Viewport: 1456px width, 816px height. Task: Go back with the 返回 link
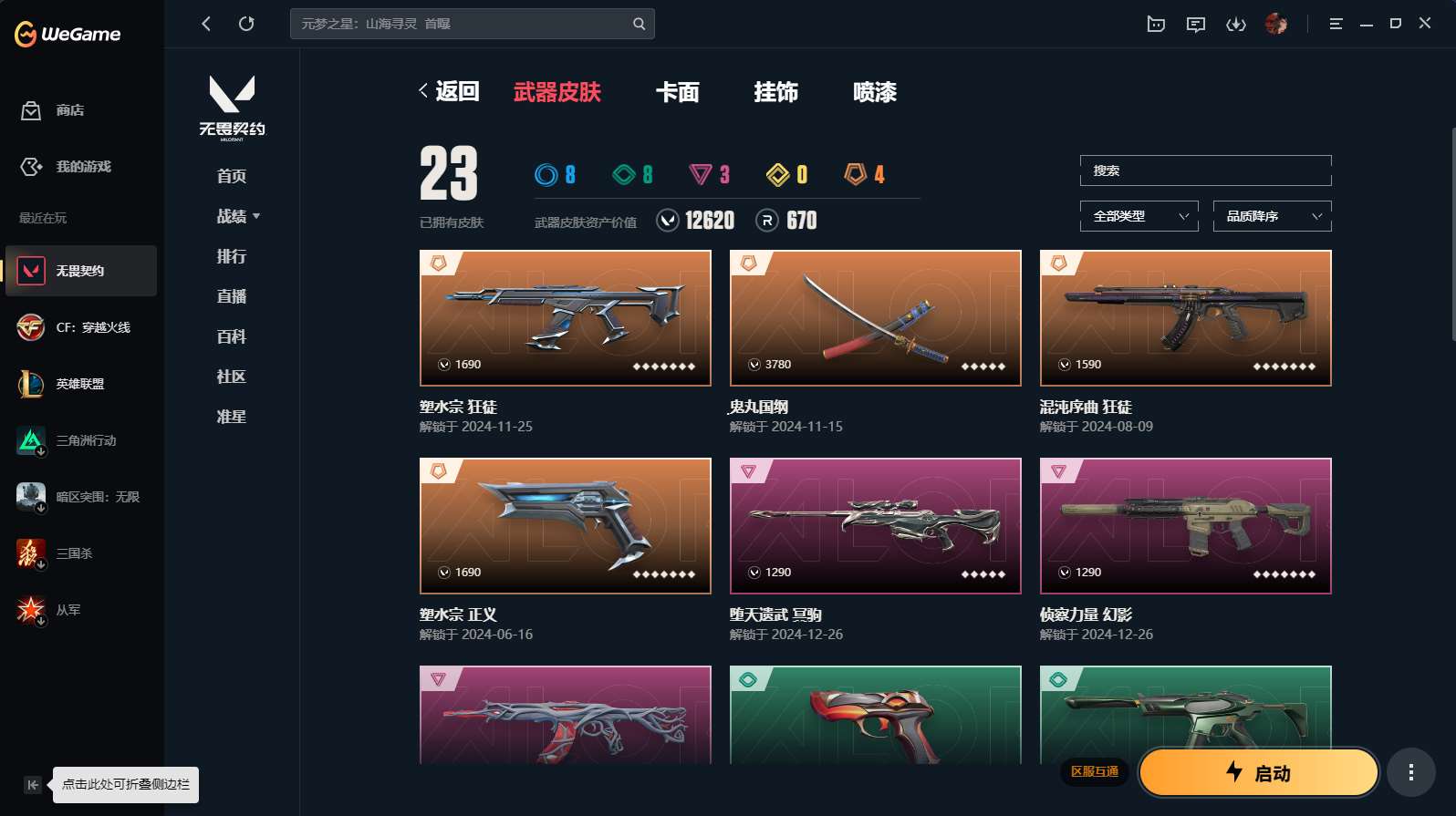(x=449, y=91)
